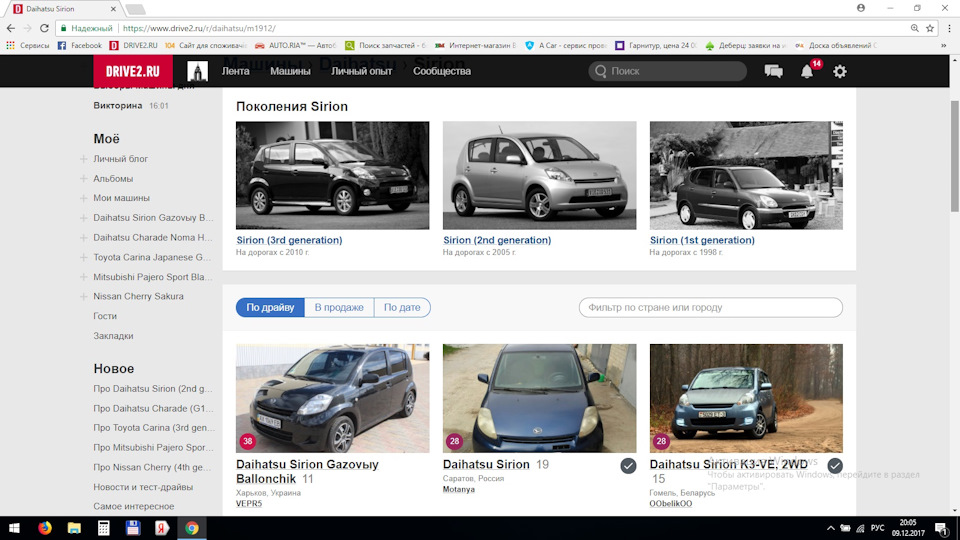Reload the page with refresh icon
The width and height of the screenshot is (960, 540).
coord(44,28)
